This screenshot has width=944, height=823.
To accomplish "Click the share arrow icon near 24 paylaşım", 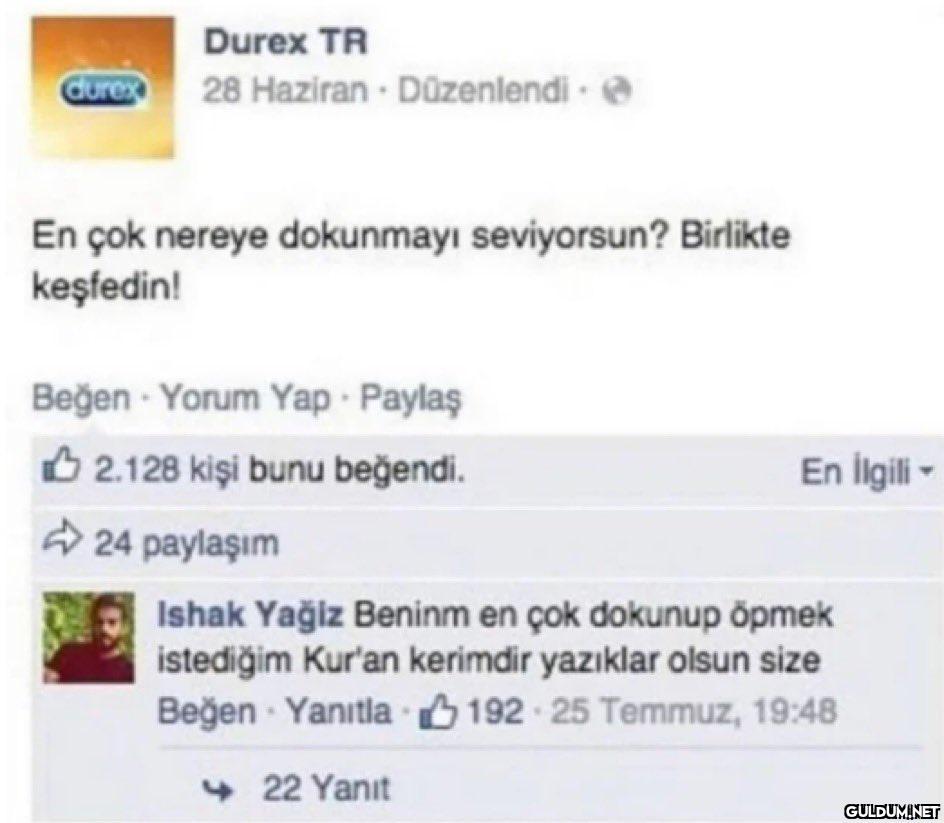I will (61, 541).
